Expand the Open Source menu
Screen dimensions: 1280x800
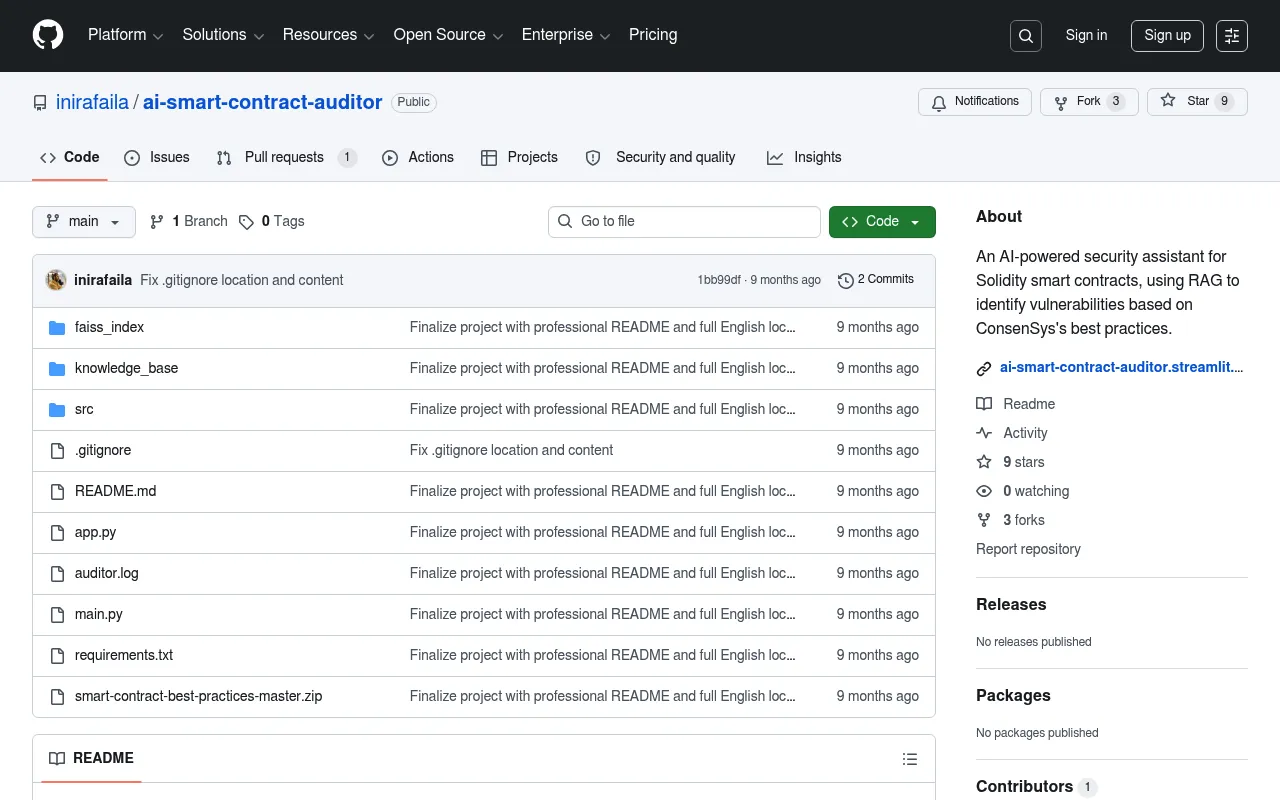(449, 35)
